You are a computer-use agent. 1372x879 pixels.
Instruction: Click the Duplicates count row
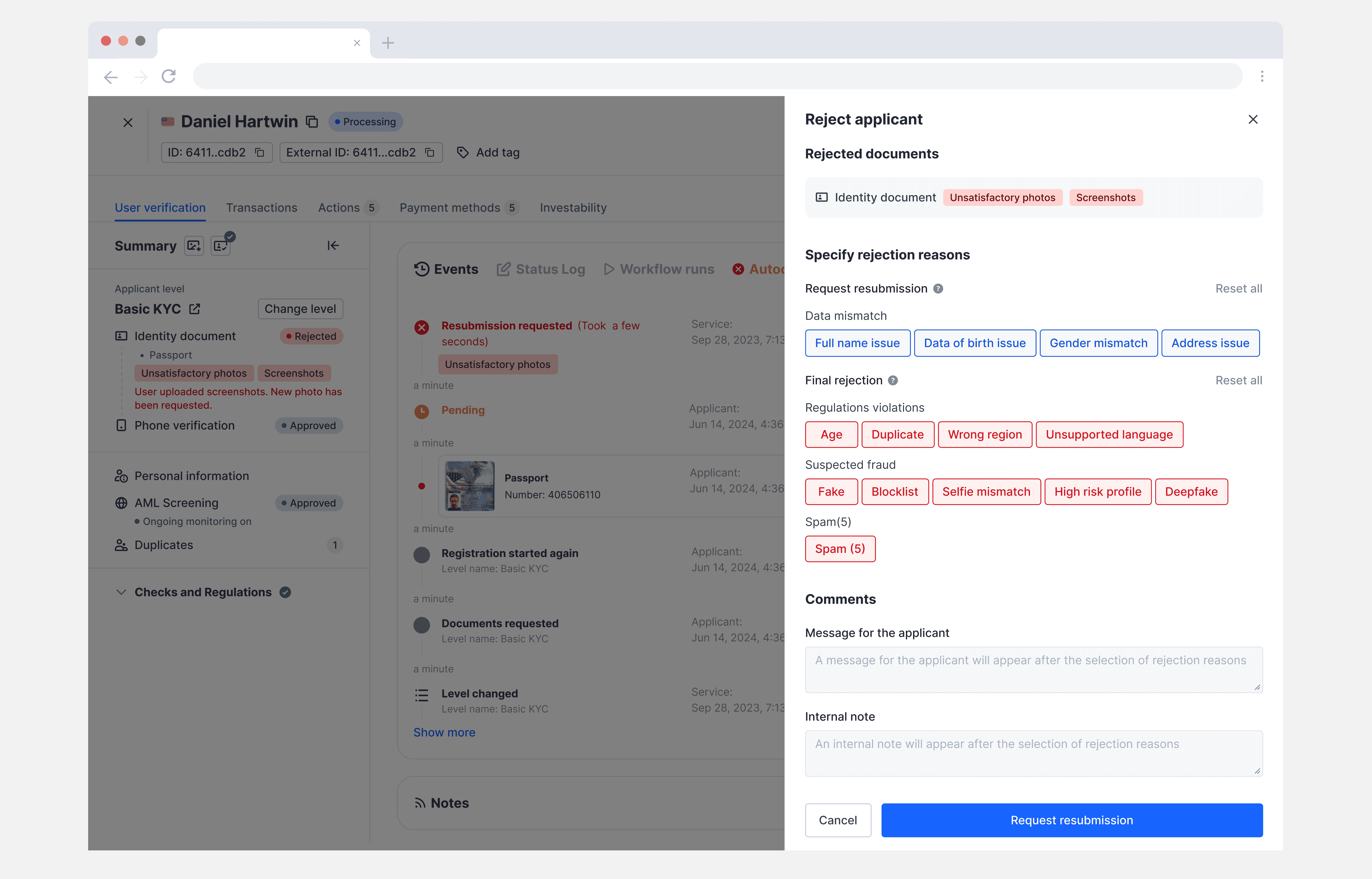click(228, 545)
